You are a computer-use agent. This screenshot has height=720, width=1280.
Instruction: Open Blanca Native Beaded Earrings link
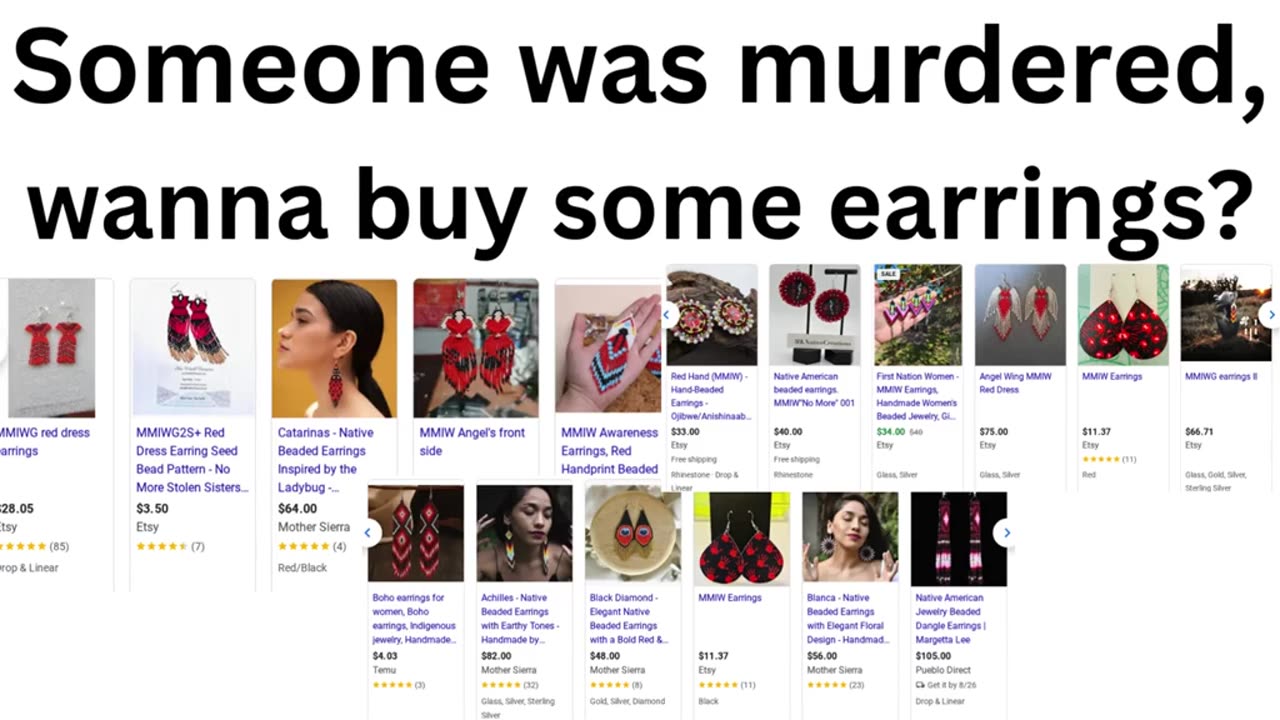click(x=846, y=619)
